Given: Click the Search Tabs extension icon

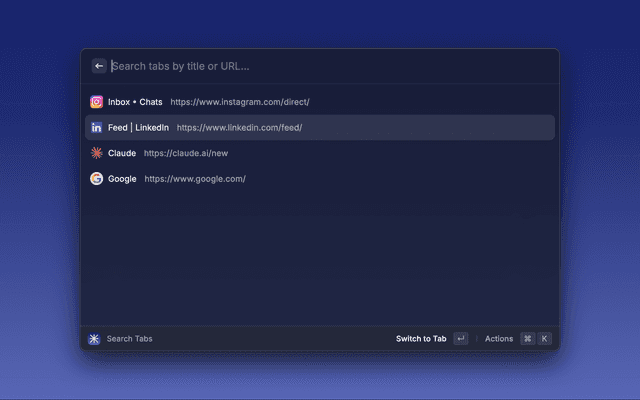Looking at the screenshot, I should 94,339.
